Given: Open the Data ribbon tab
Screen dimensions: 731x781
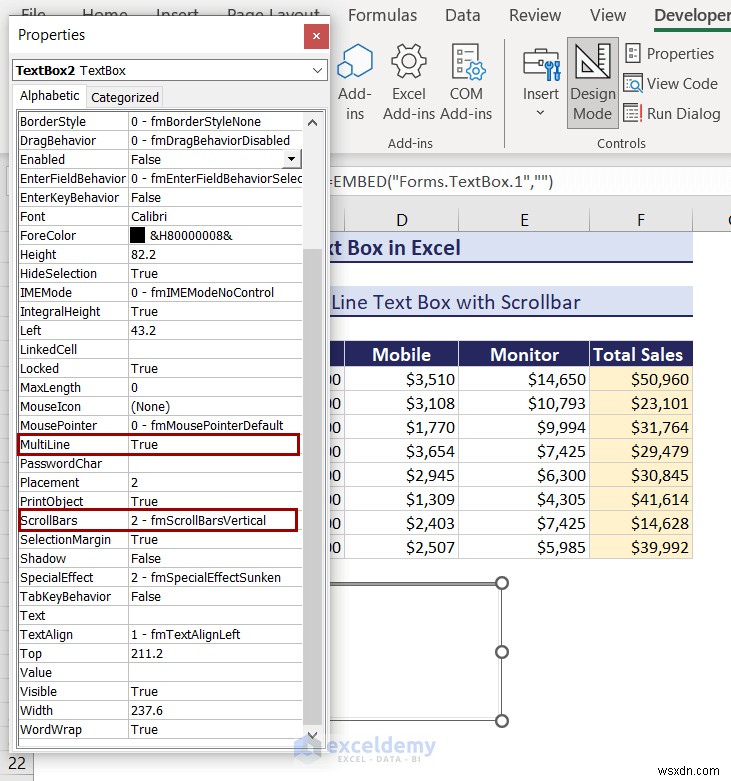Looking at the screenshot, I should click(x=463, y=15).
